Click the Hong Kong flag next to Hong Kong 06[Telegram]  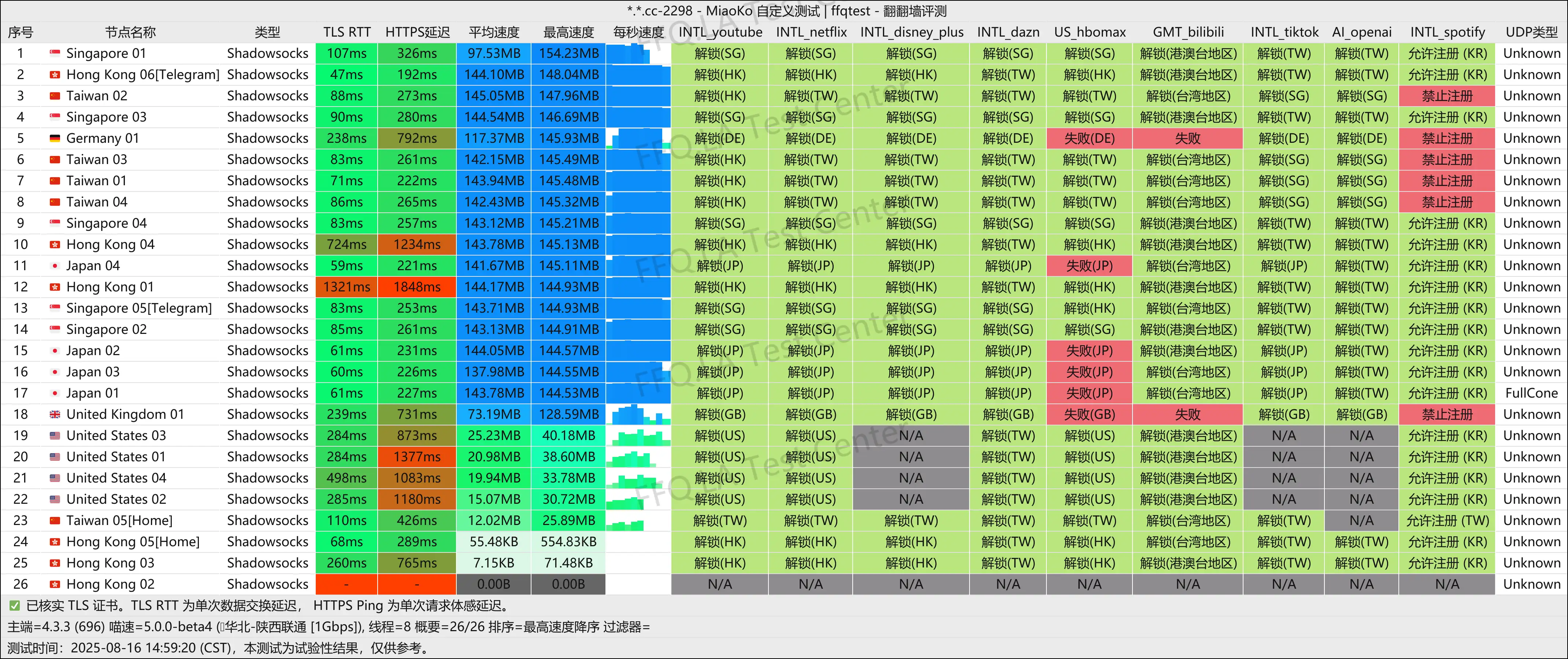(x=55, y=75)
